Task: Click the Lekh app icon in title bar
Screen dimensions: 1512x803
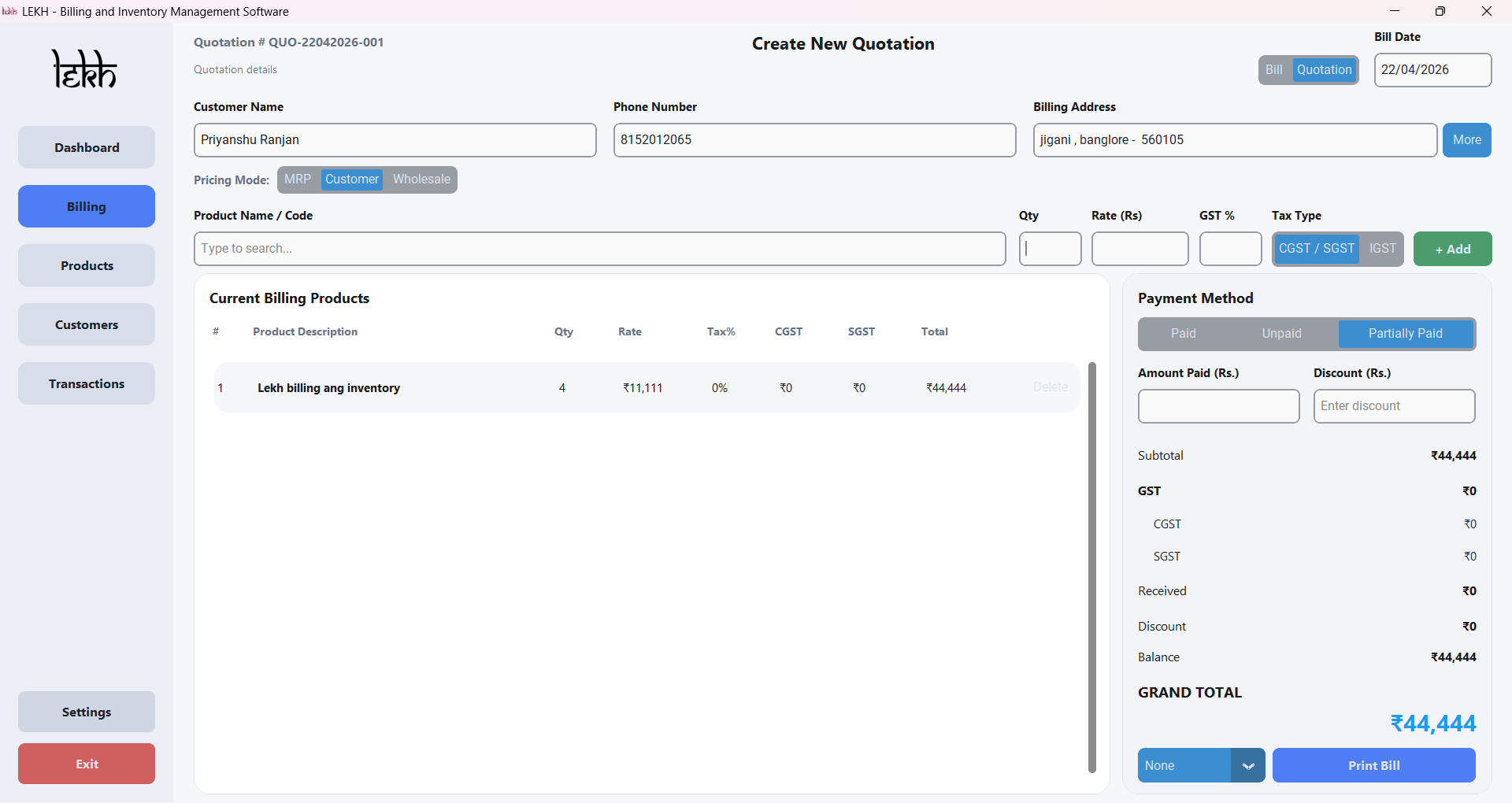Action: [x=10, y=11]
